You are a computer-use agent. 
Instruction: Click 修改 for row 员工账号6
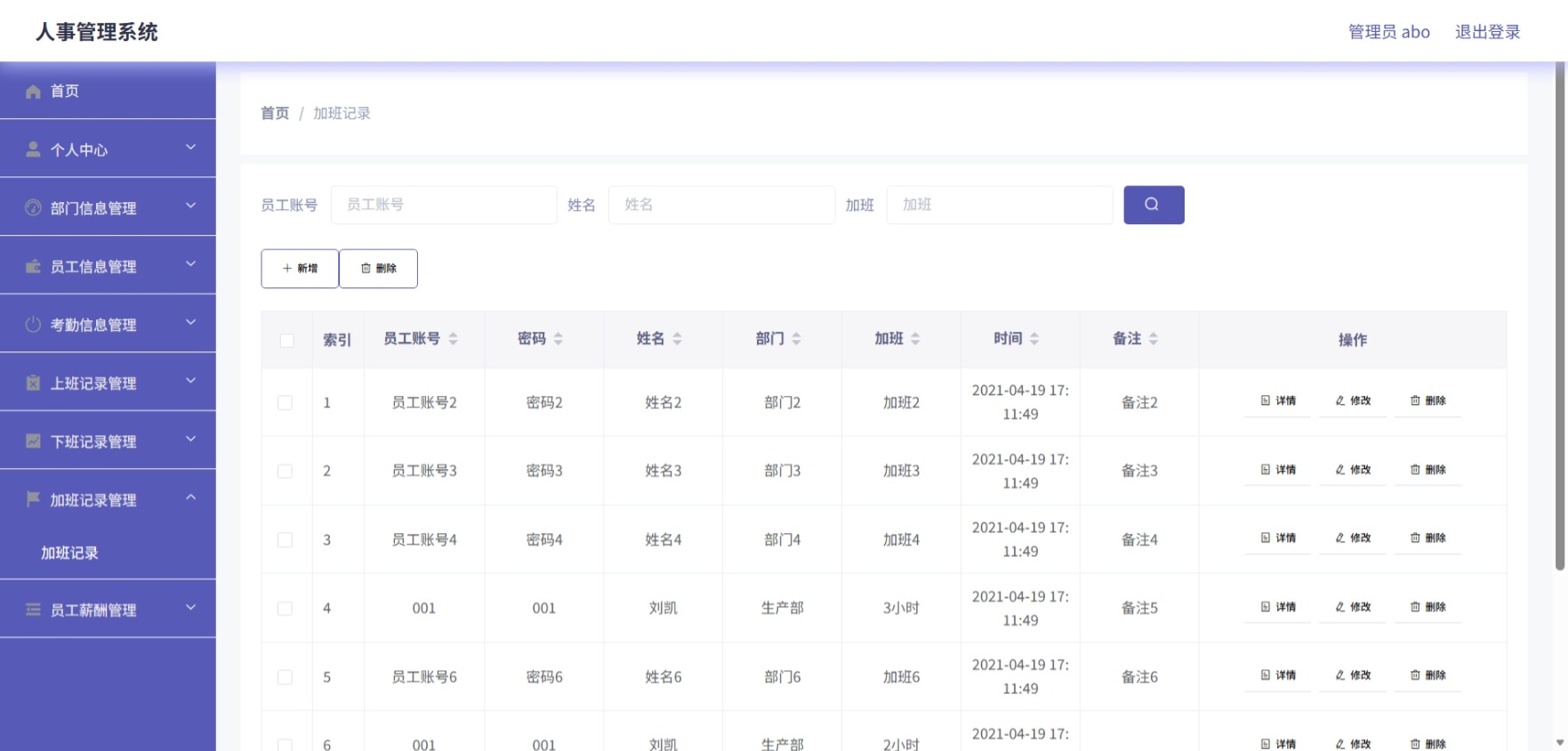[x=1353, y=675]
